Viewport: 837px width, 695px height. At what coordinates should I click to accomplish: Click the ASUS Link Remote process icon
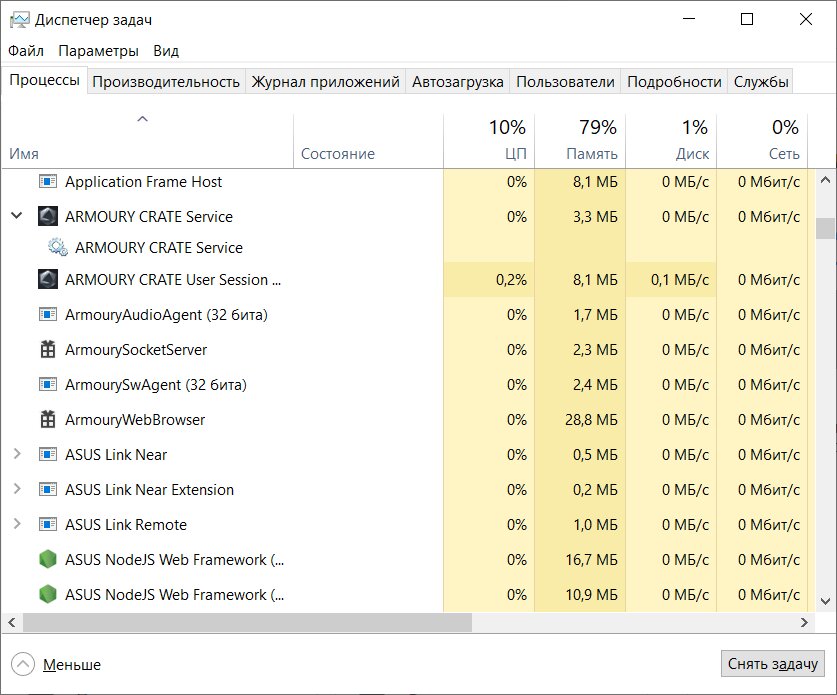(x=48, y=524)
